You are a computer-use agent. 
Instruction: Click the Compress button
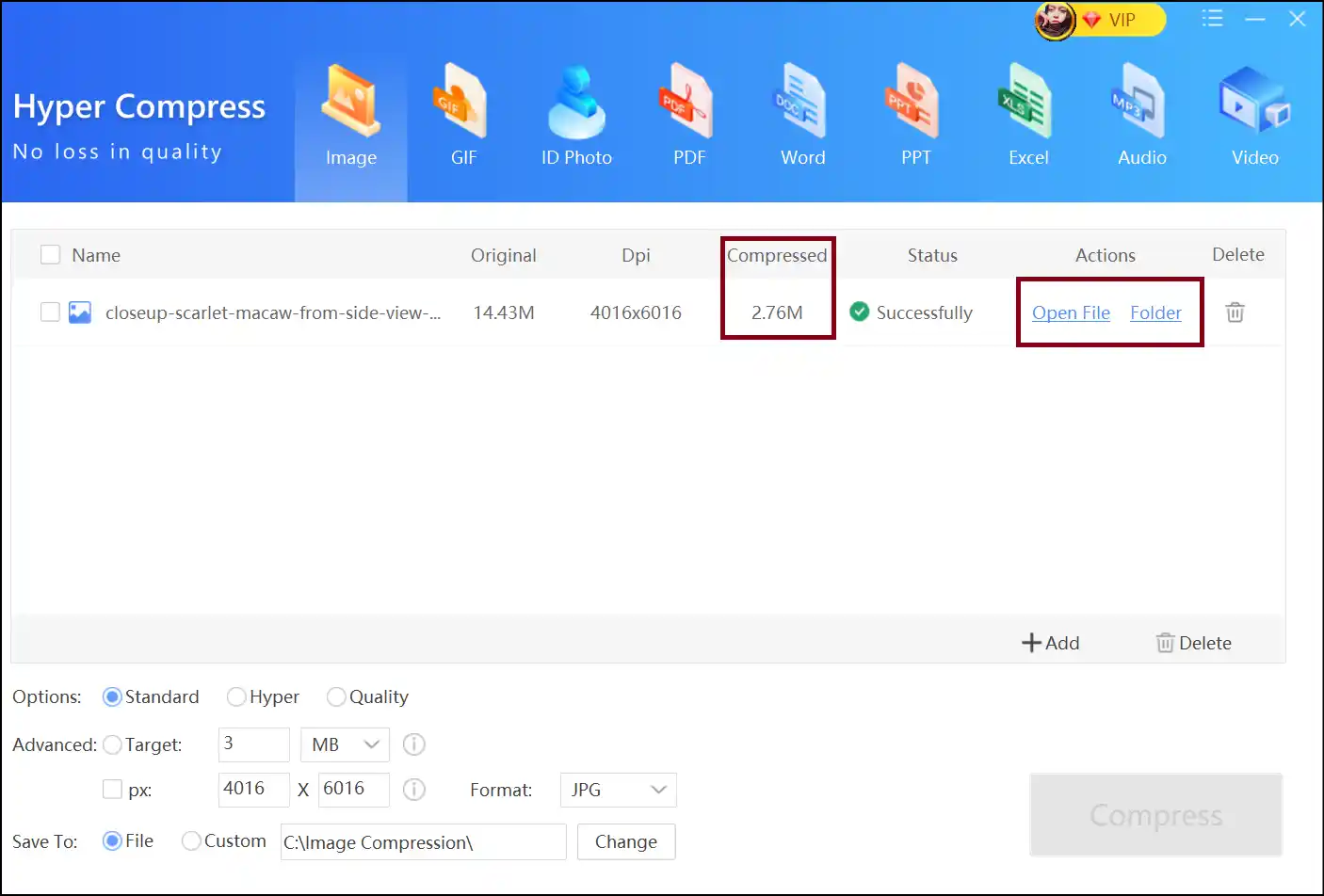point(1156,815)
